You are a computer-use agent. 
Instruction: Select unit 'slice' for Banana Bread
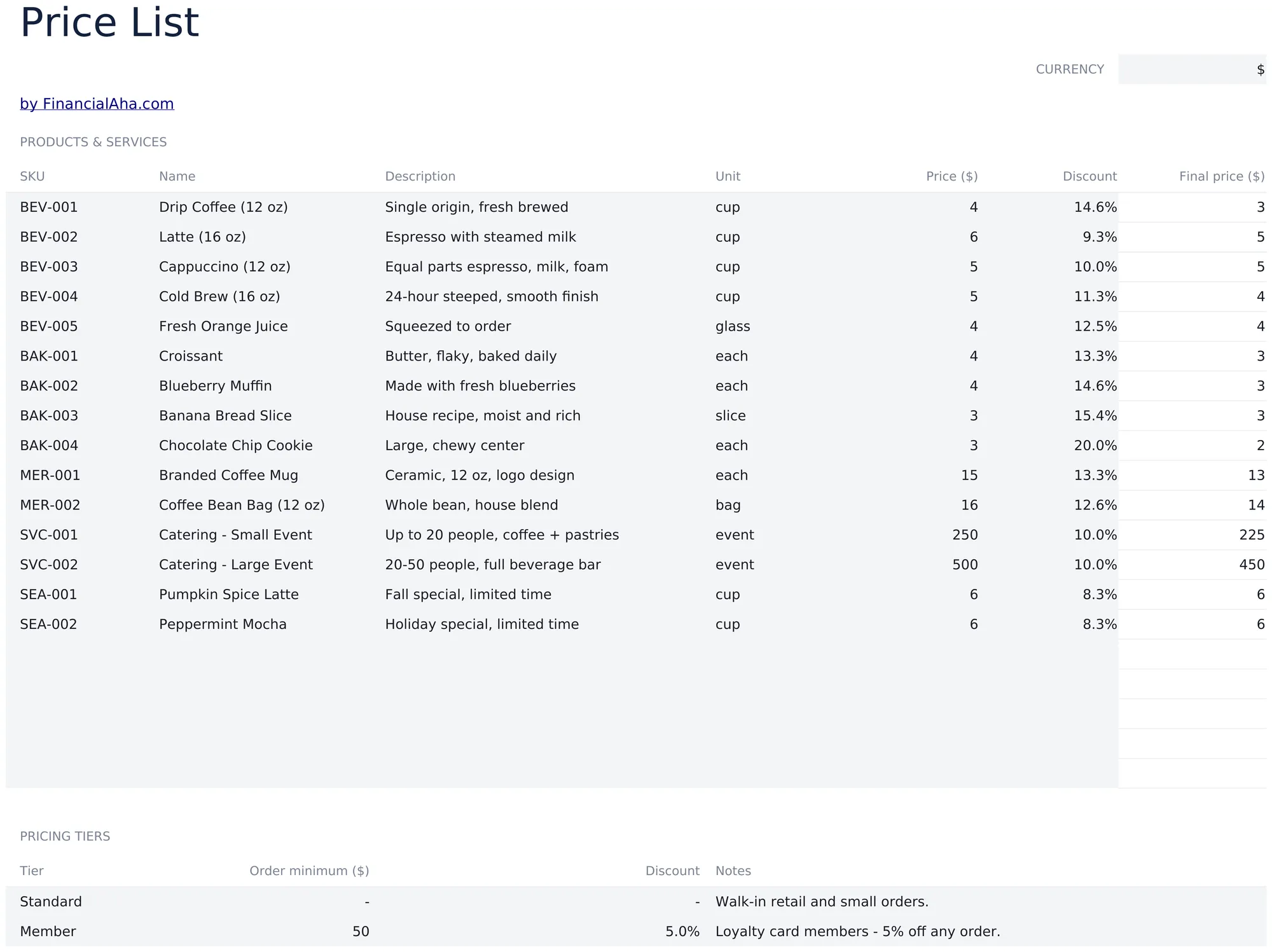(731, 416)
